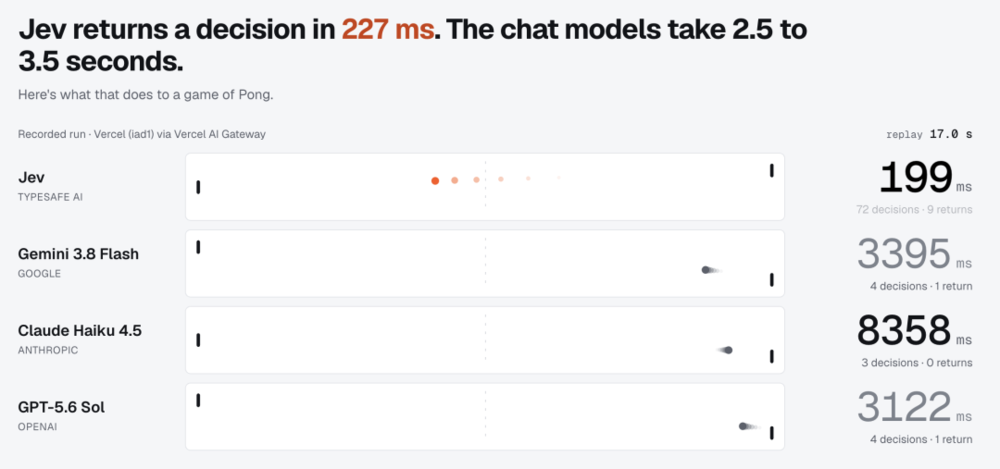Select the GPT-5.6 Sol label
Viewport: 1000px width, 469px height.
61,407
